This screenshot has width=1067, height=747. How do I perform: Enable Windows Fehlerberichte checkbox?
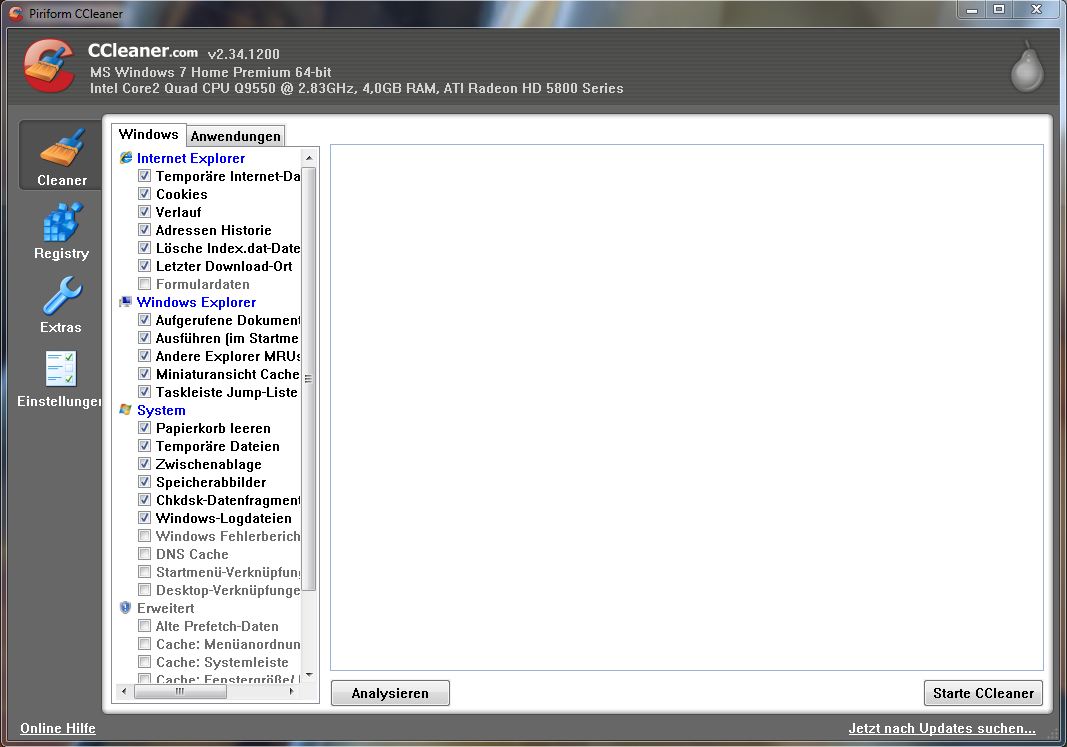(x=144, y=536)
